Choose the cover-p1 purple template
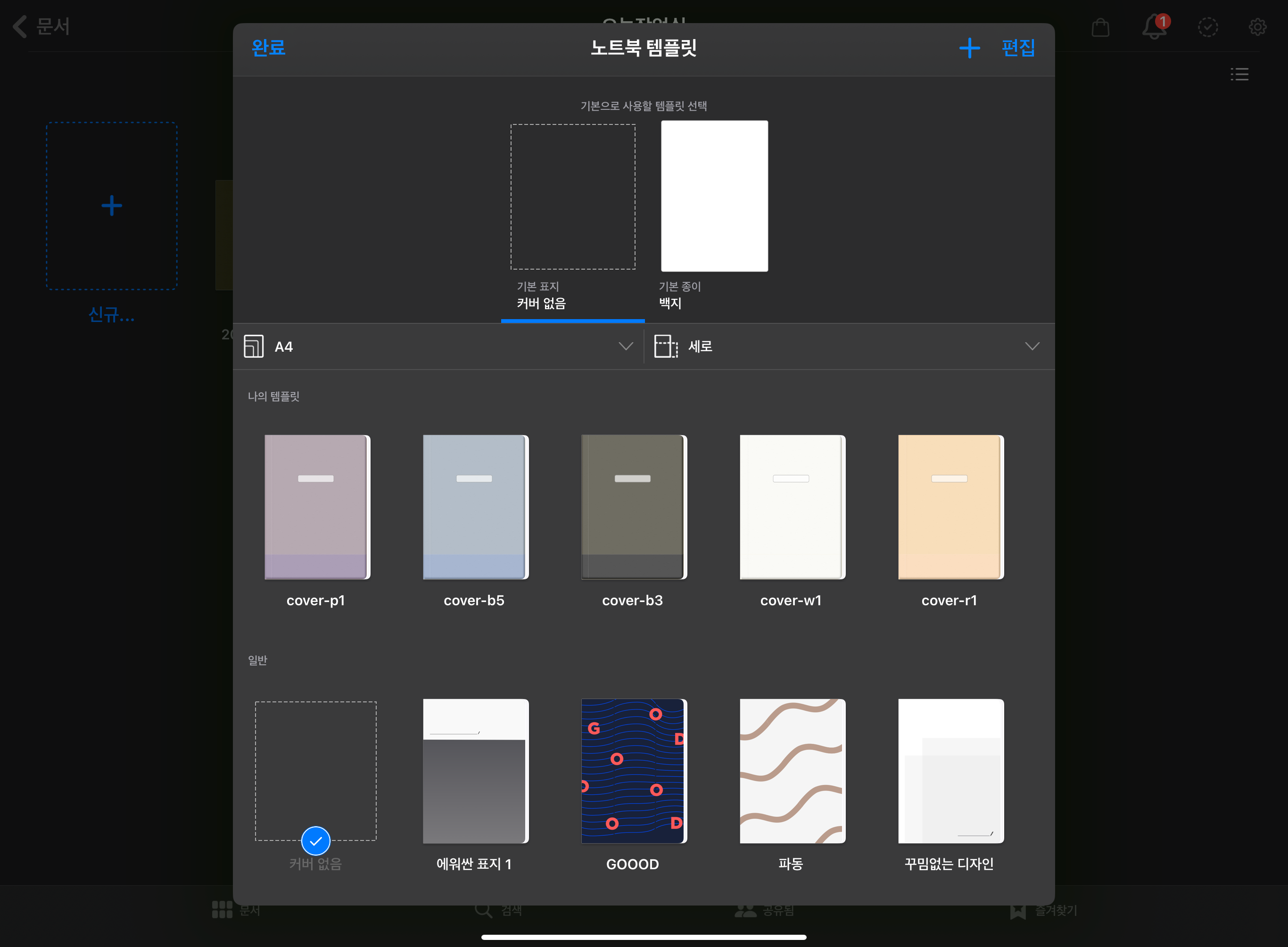This screenshot has width=1288, height=947. [x=317, y=507]
